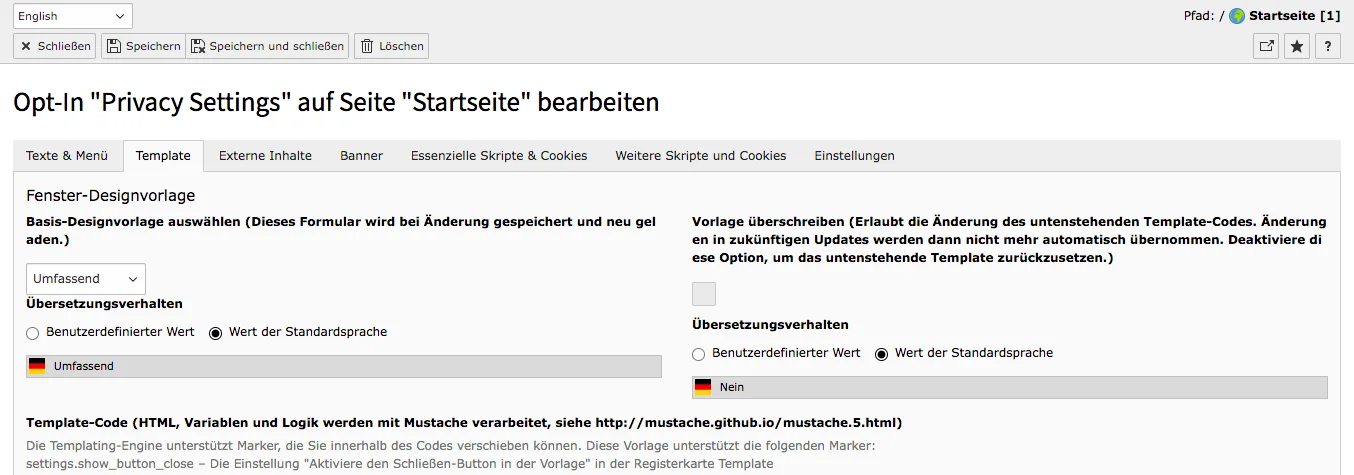Click the German flag beside Umfassend

coord(37,367)
